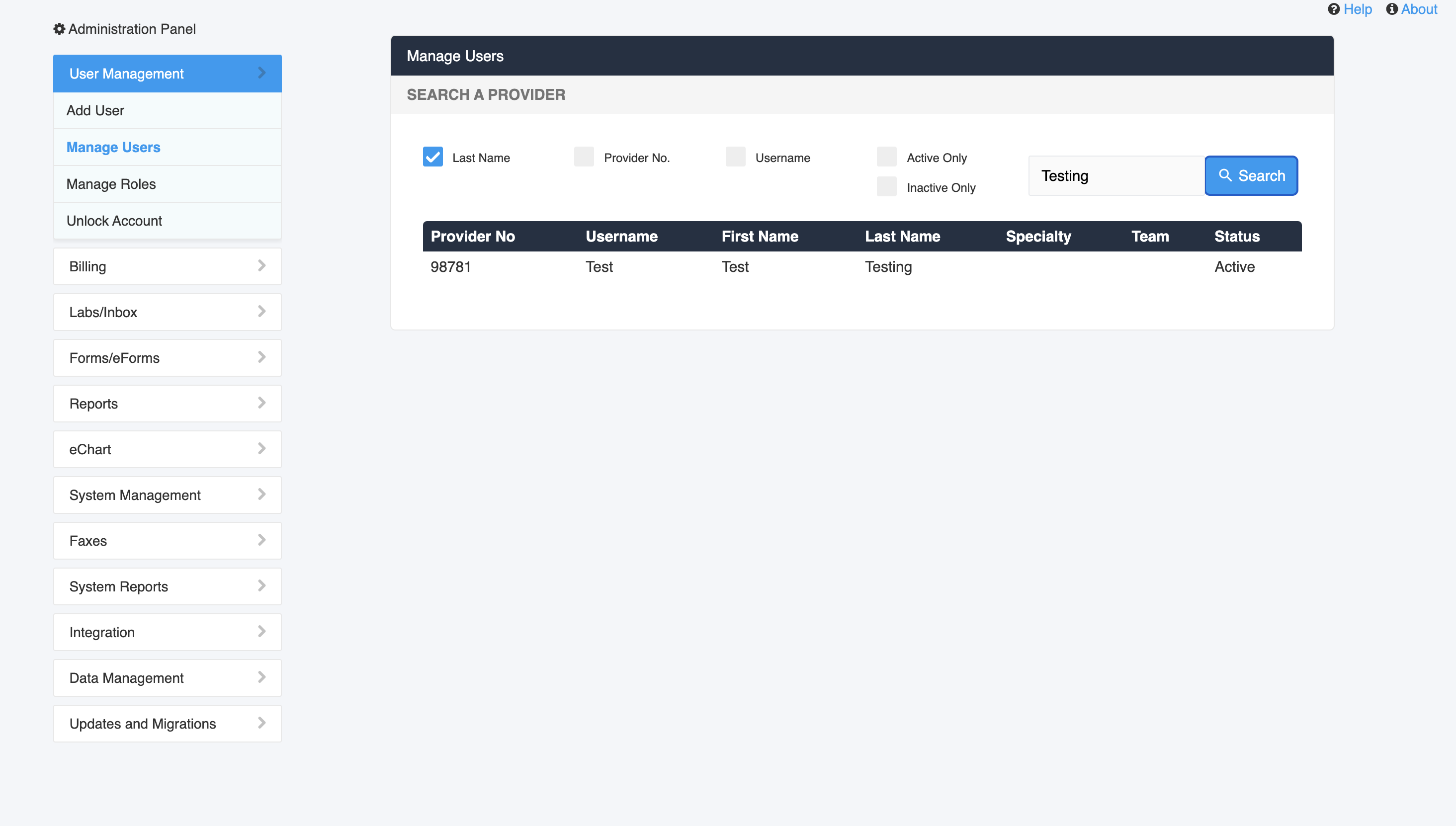Image resolution: width=1456 pixels, height=826 pixels.
Task: Expand the eChart chevron
Action: point(261,449)
